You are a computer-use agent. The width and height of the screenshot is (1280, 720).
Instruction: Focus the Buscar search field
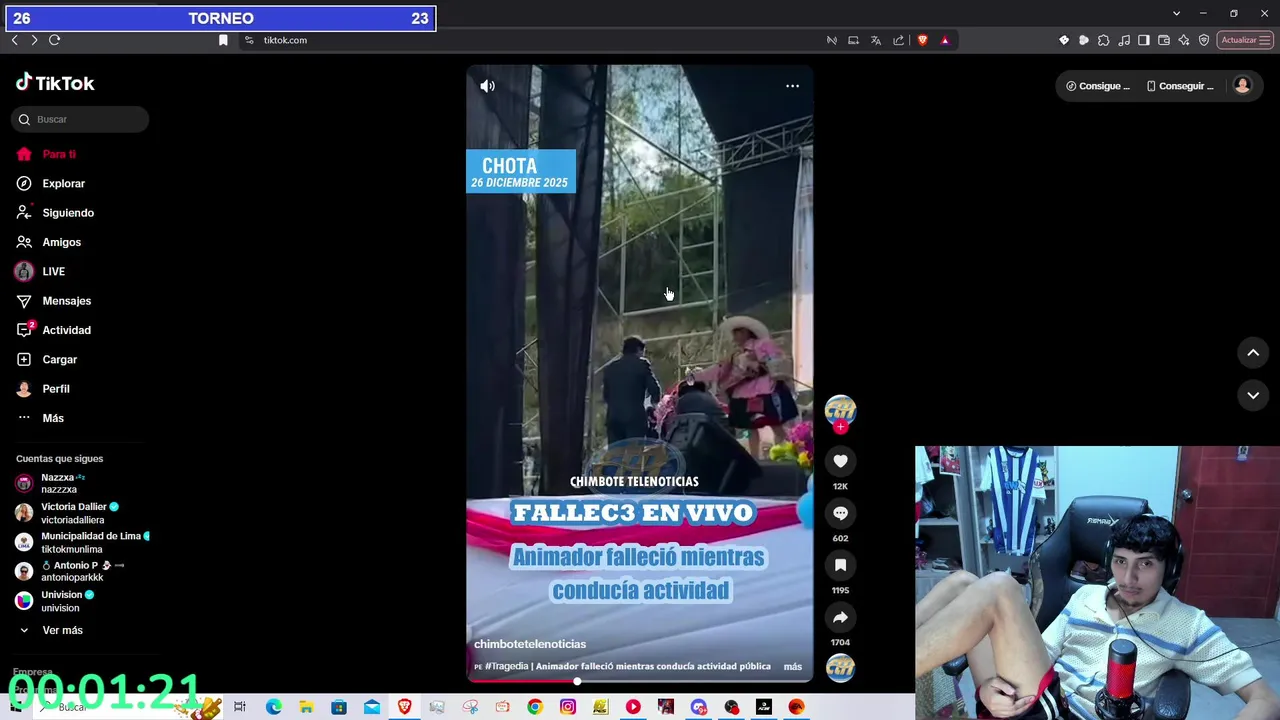click(x=80, y=119)
